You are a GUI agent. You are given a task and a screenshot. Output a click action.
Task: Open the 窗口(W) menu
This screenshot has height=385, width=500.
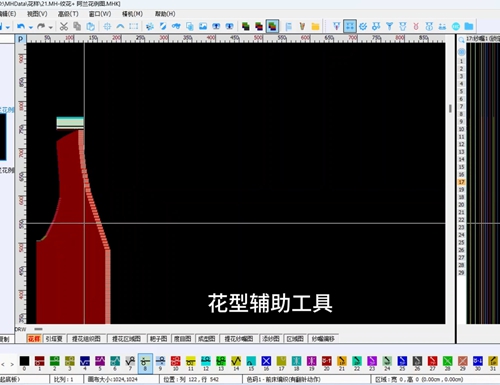[x=100, y=14]
